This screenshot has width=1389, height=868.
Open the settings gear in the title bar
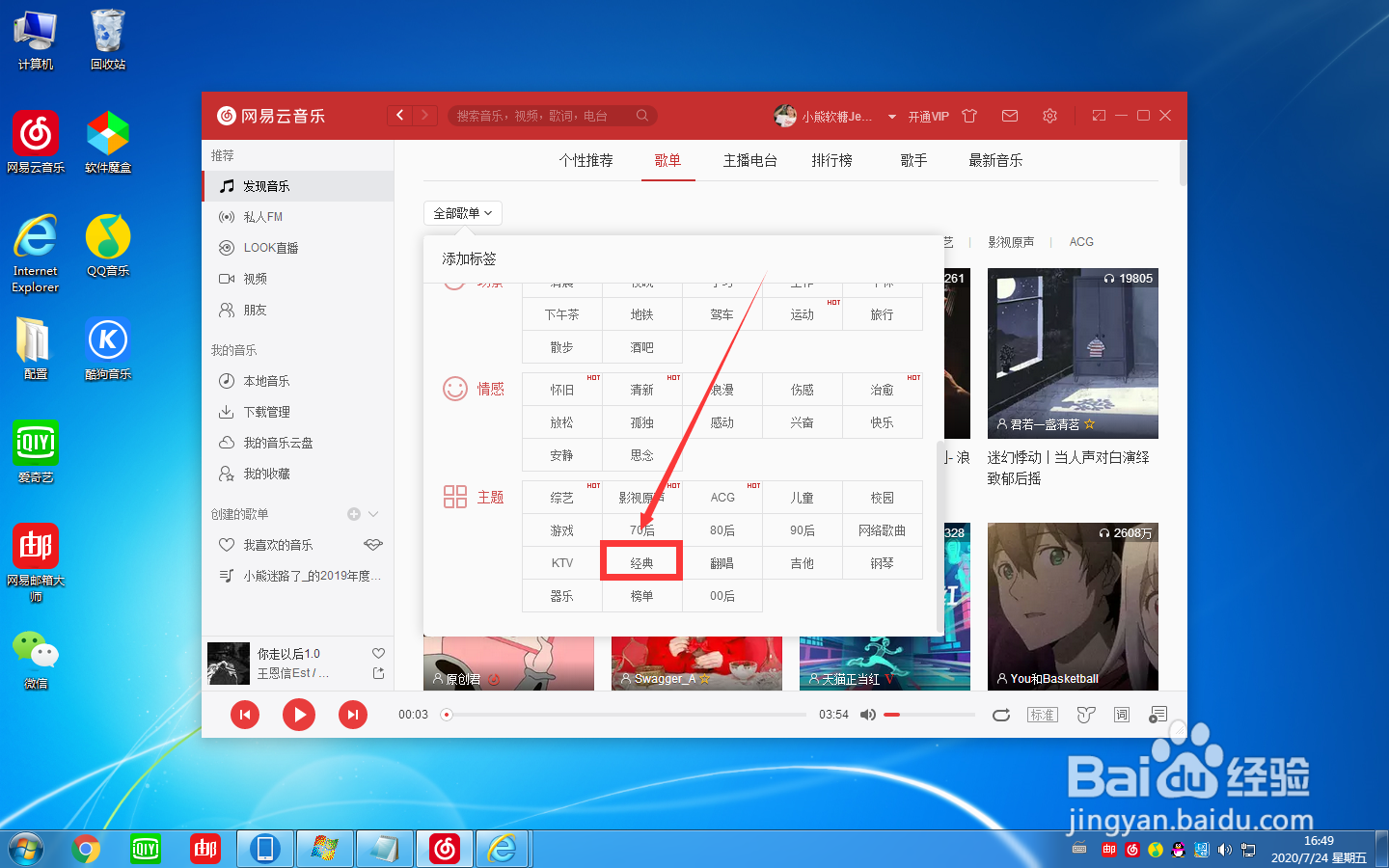(1049, 115)
